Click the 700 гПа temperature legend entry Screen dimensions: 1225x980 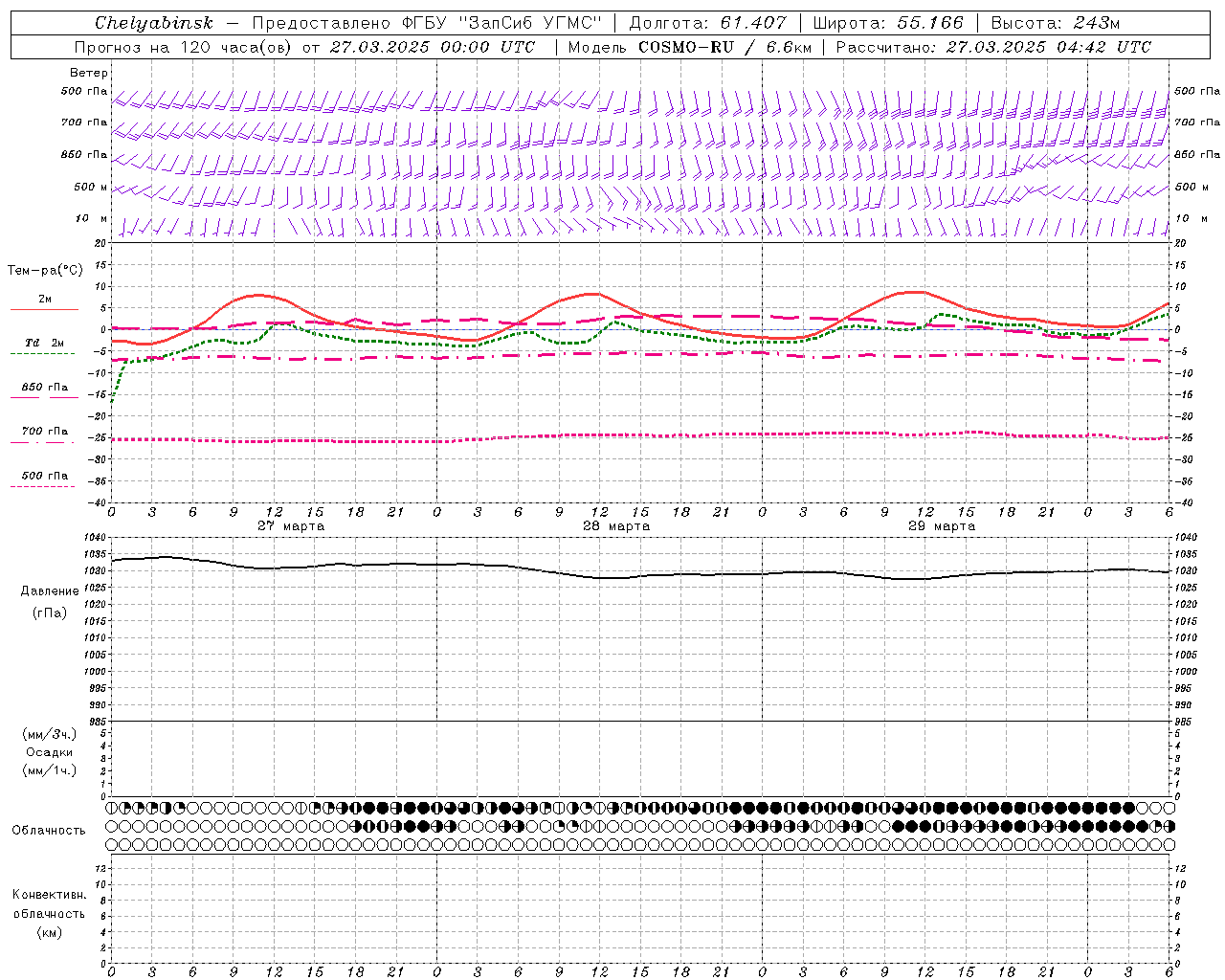[x=45, y=432]
